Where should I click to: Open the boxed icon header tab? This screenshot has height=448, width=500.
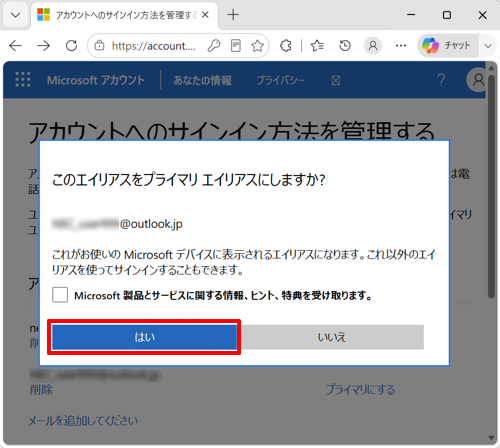[336, 80]
